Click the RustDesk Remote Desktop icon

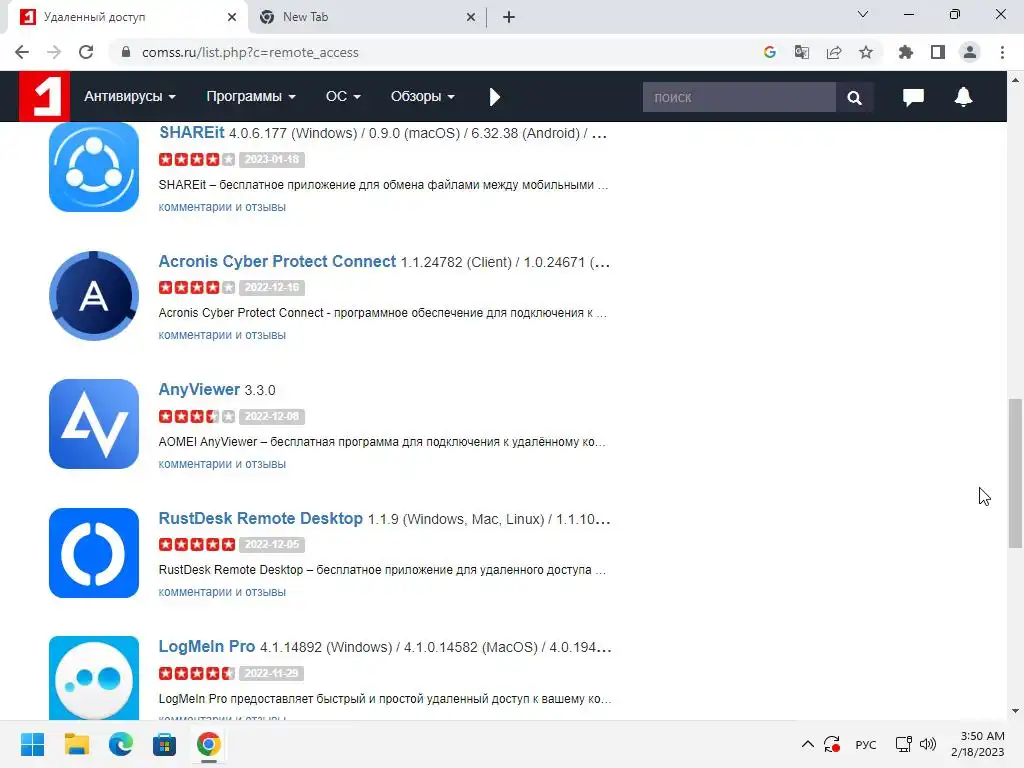94,553
